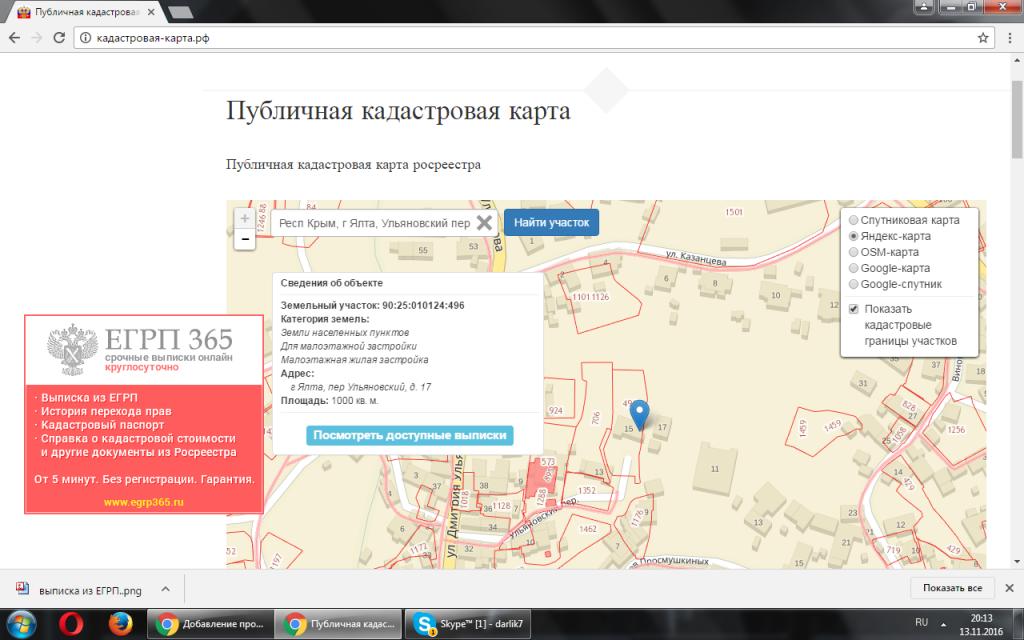Screen dimensions: 1024x640
Task: Click parcel label 1462 on the map
Action: 588,528
